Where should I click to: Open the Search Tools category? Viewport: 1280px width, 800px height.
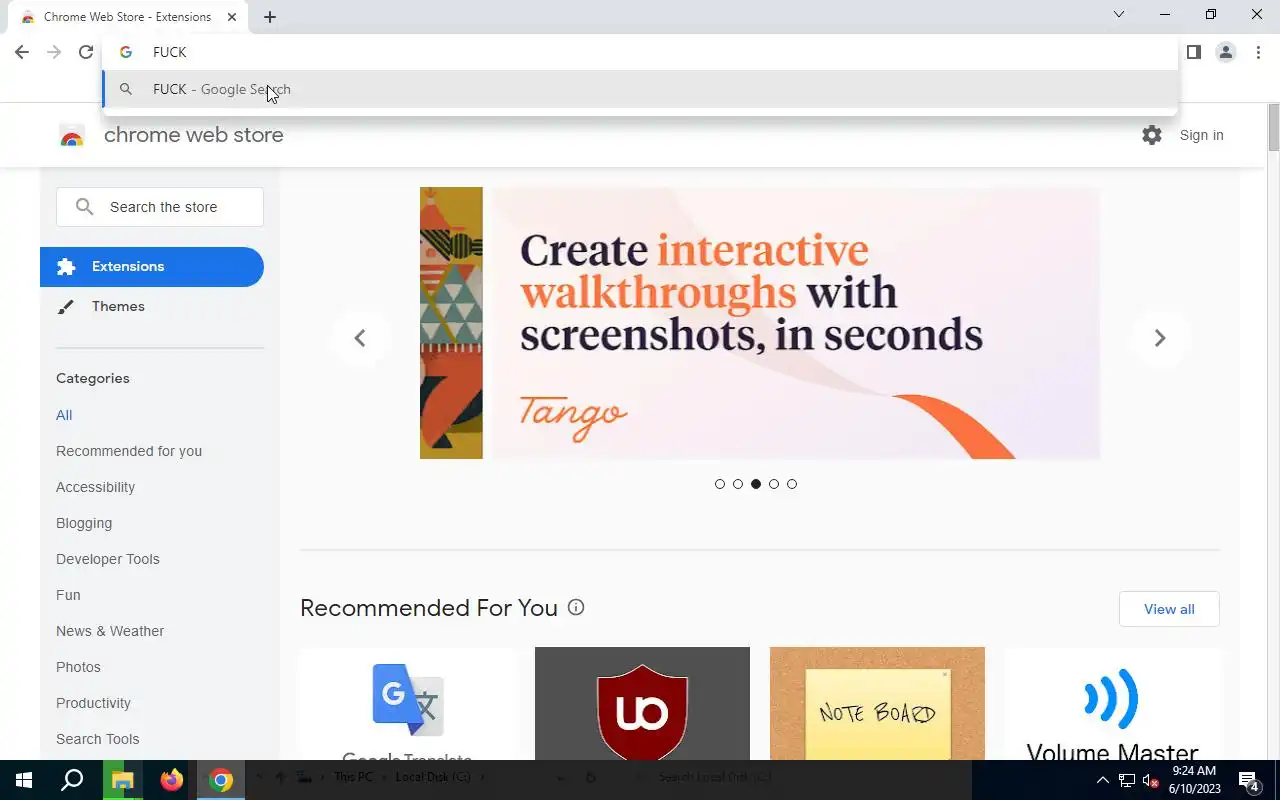click(97, 739)
